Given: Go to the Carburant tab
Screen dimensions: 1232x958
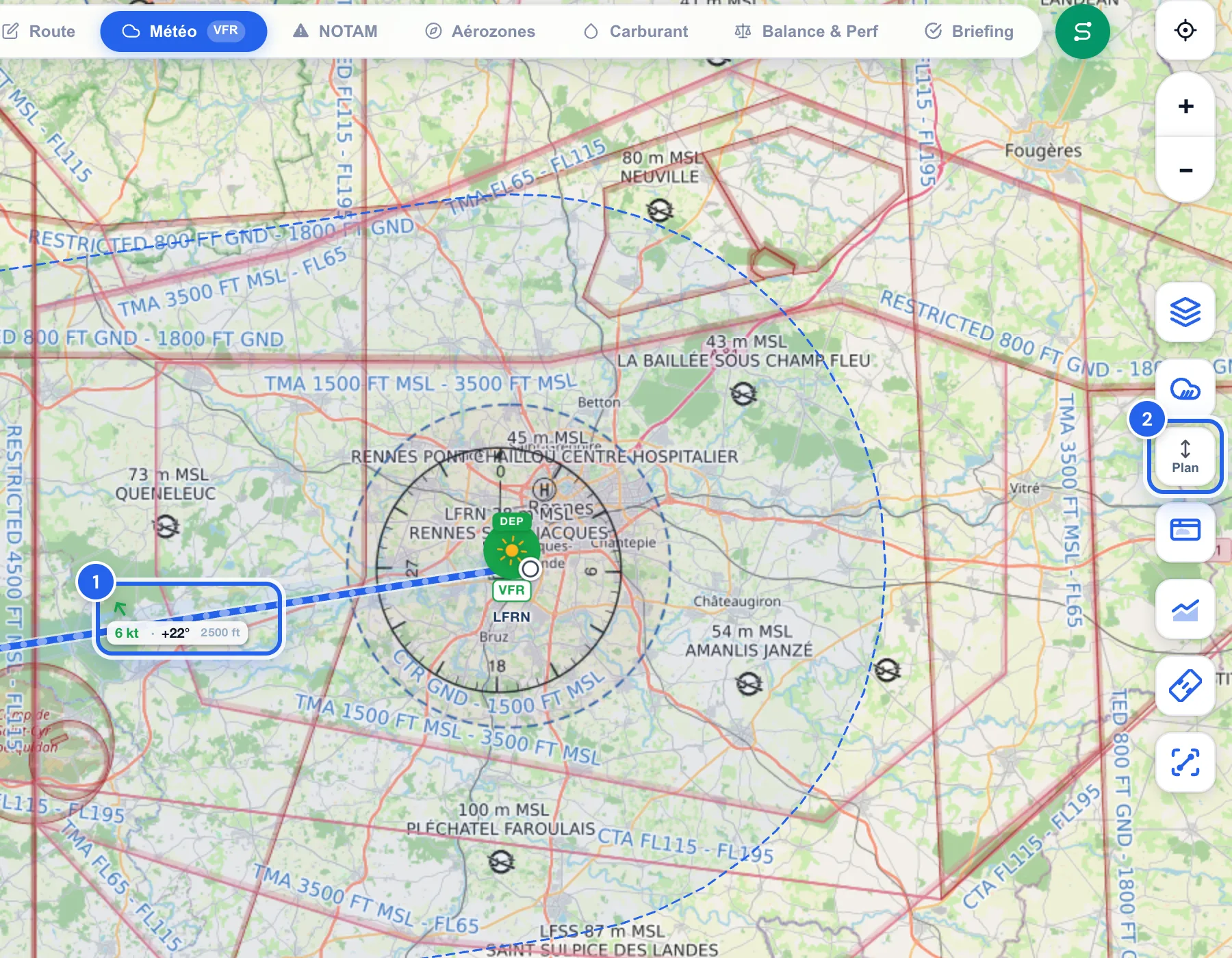Looking at the screenshot, I should 636,31.
